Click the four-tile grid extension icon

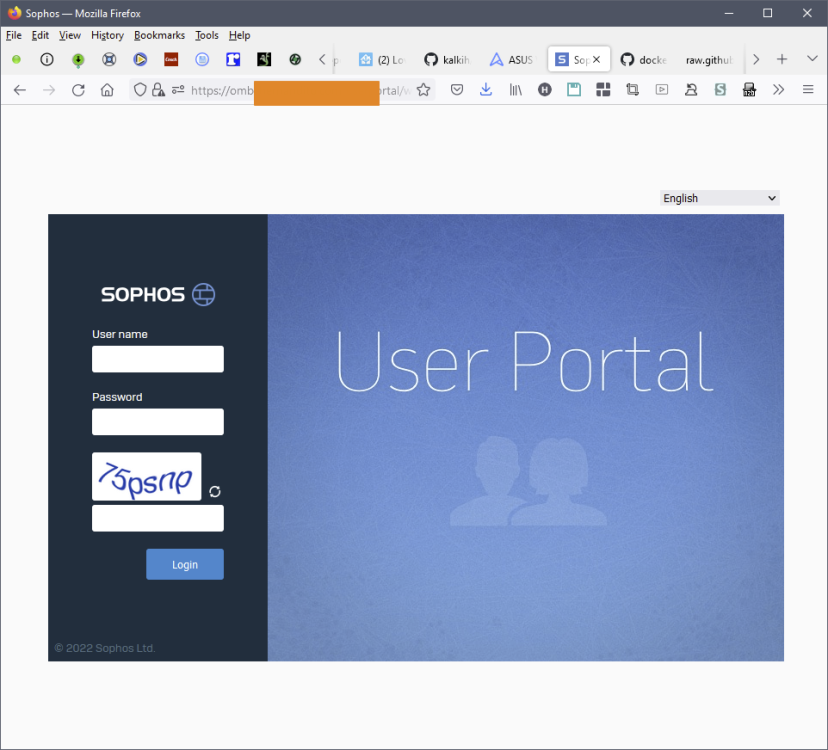tap(603, 90)
